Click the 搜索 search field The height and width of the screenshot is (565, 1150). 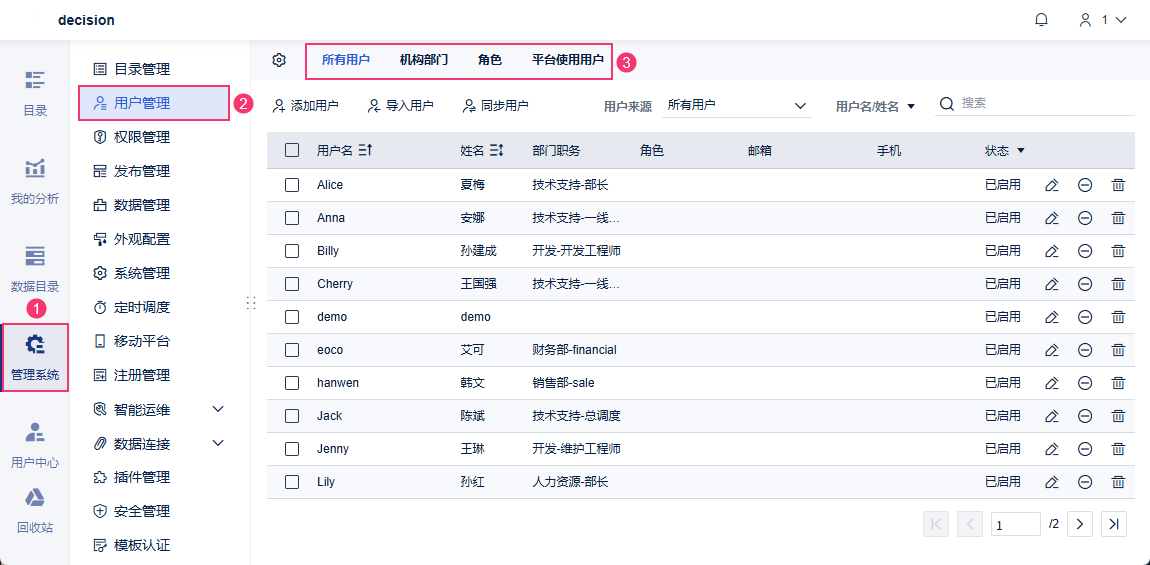tap(1040, 103)
